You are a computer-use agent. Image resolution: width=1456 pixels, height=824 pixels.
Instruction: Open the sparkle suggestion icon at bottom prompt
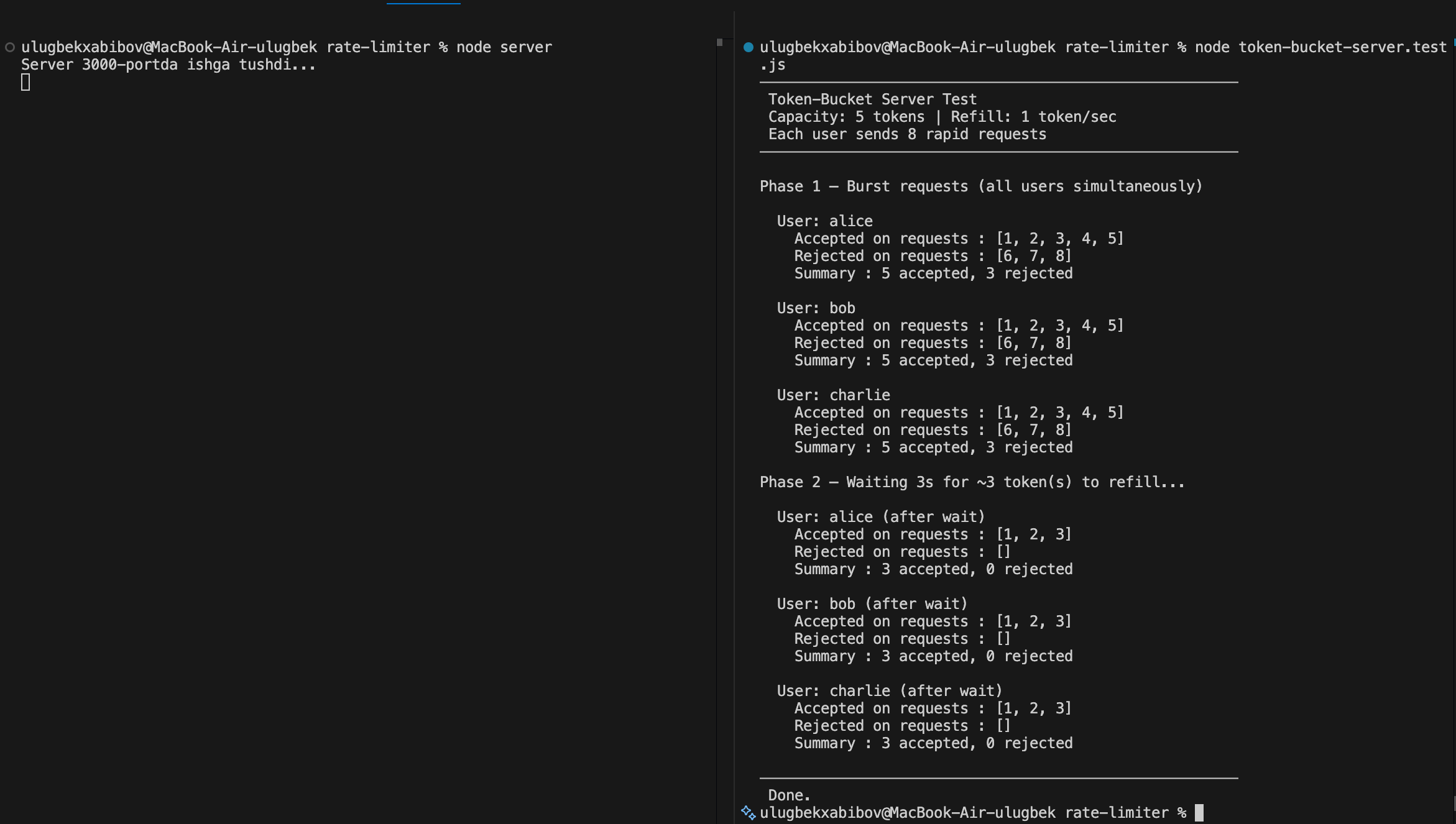pos(749,812)
